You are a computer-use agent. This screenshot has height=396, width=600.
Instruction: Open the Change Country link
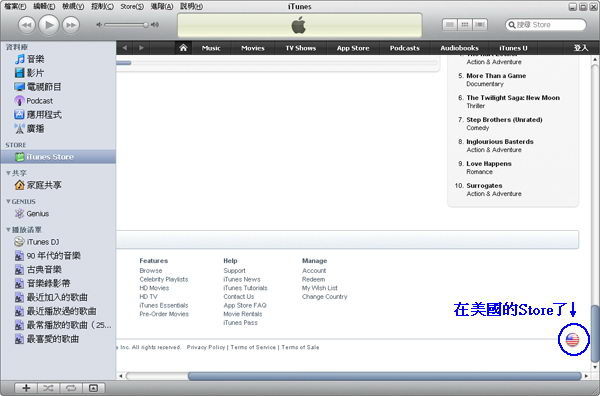(324, 297)
